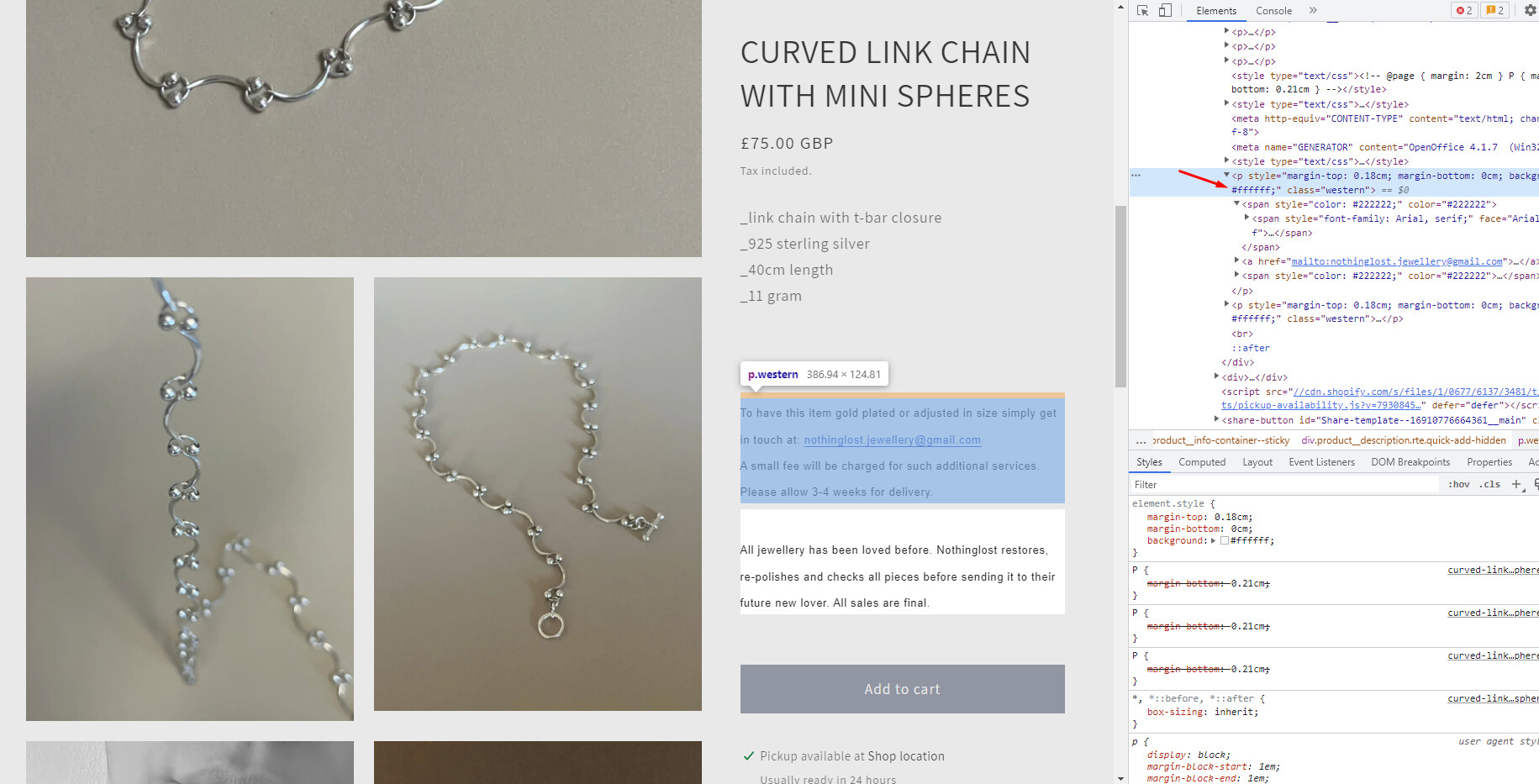Open the Computed styles tab
Image resolution: width=1539 pixels, height=784 pixels.
click(x=1202, y=462)
